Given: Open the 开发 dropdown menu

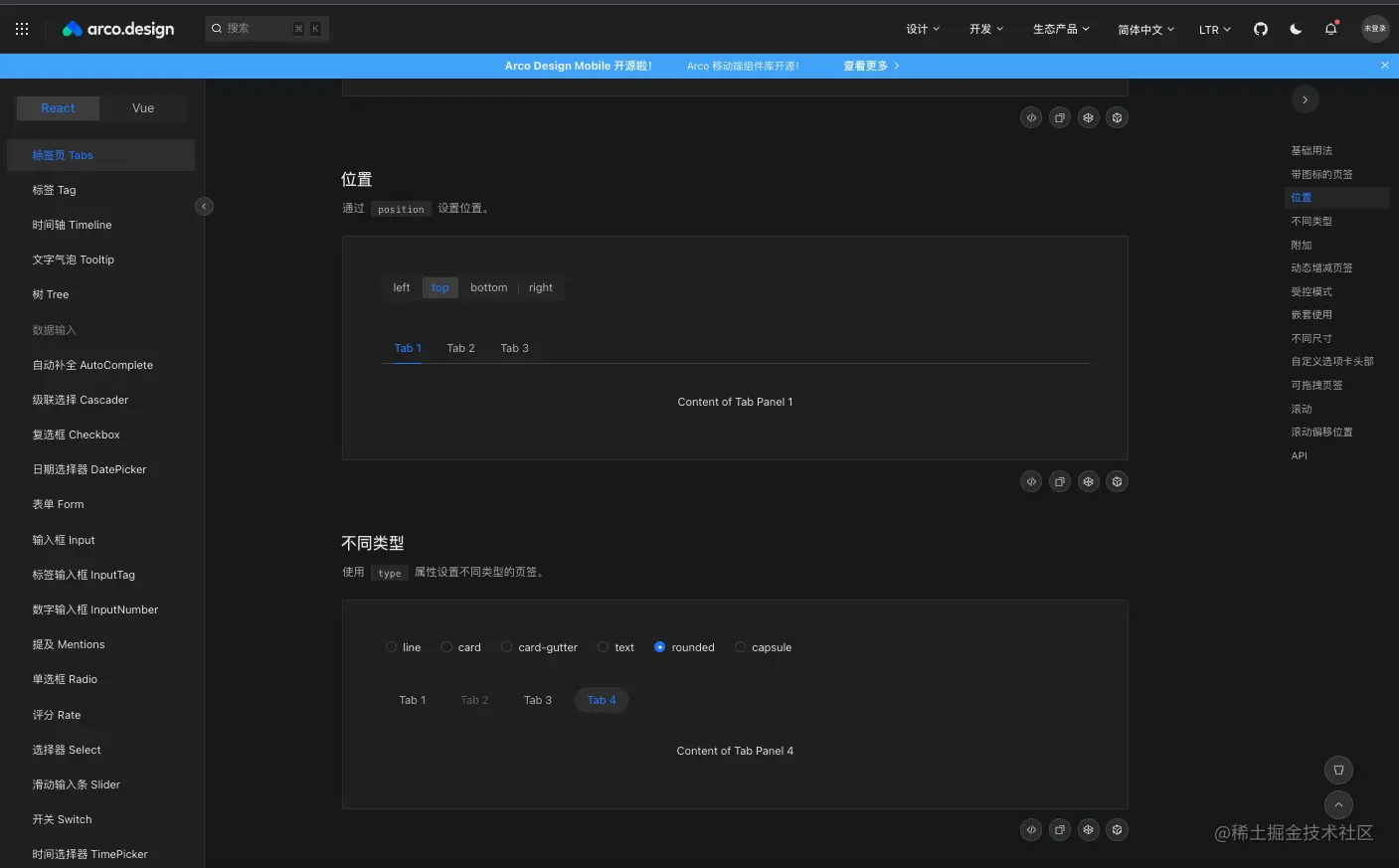Looking at the screenshot, I should (986, 29).
